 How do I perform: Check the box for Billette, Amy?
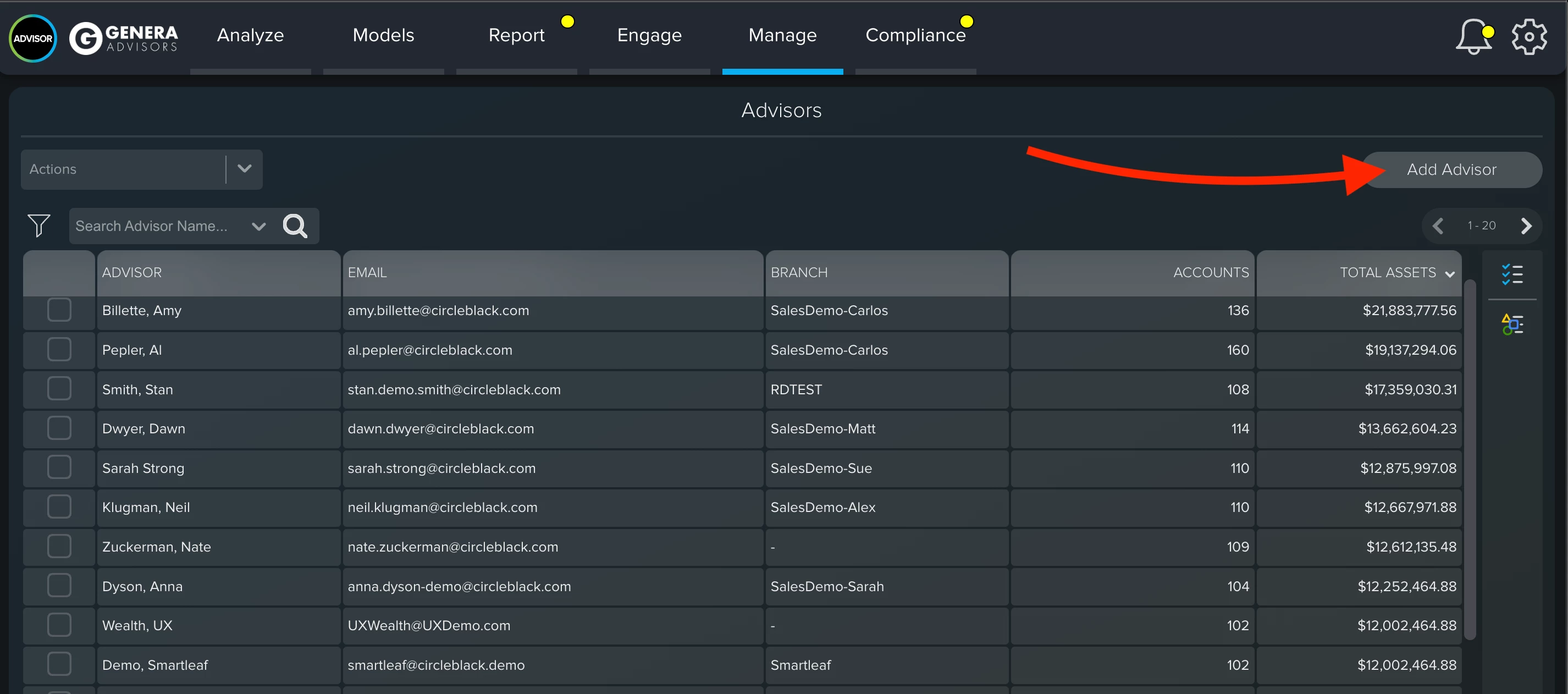coord(59,310)
